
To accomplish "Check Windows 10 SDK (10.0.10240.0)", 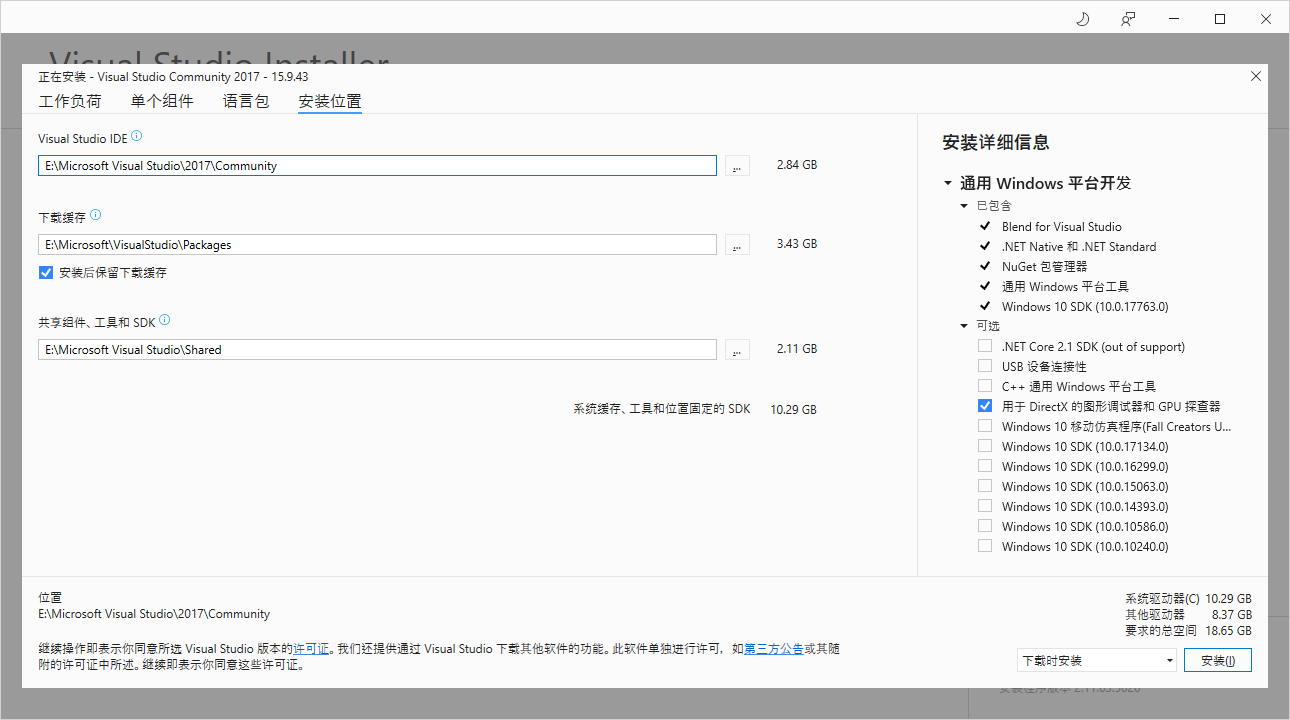I will (985, 546).
